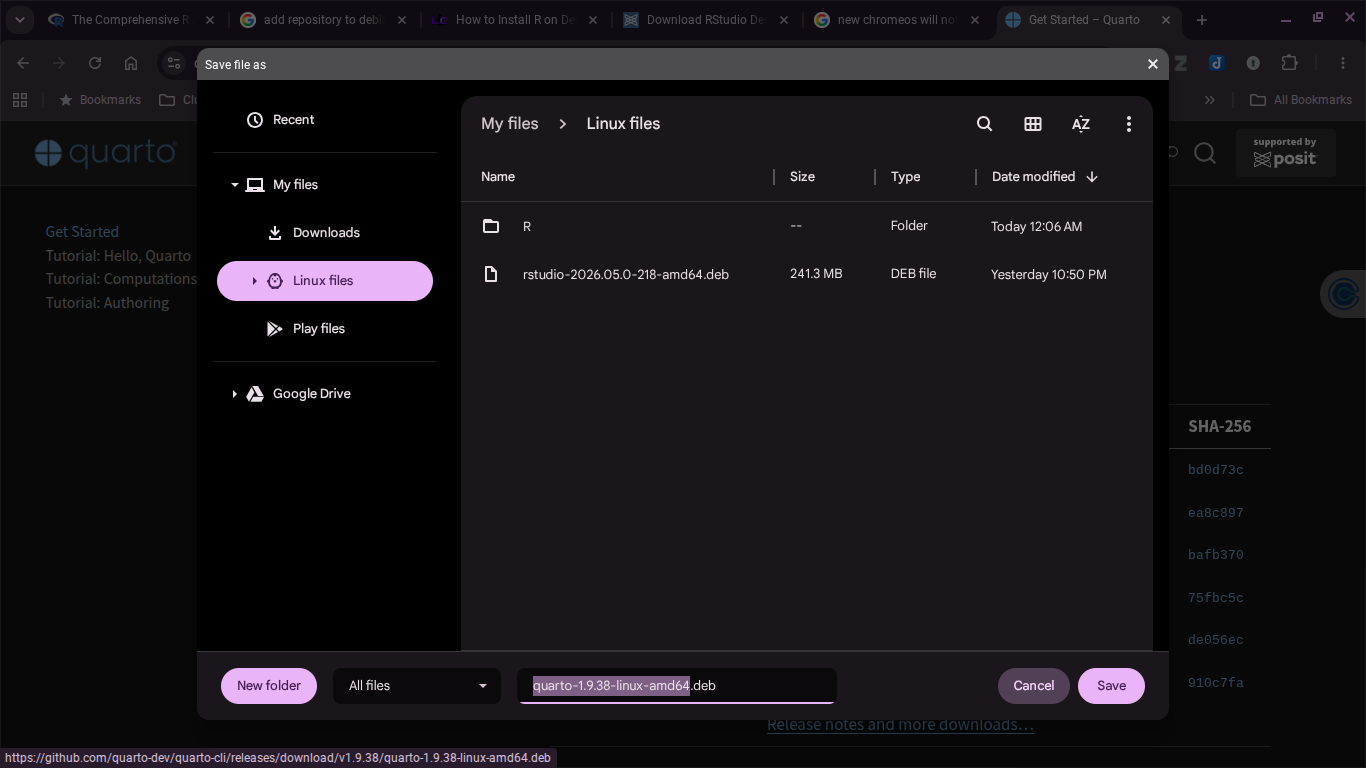The height and width of the screenshot is (768, 1366).
Task: Open search in the file dialog
Action: coord(984,124)
